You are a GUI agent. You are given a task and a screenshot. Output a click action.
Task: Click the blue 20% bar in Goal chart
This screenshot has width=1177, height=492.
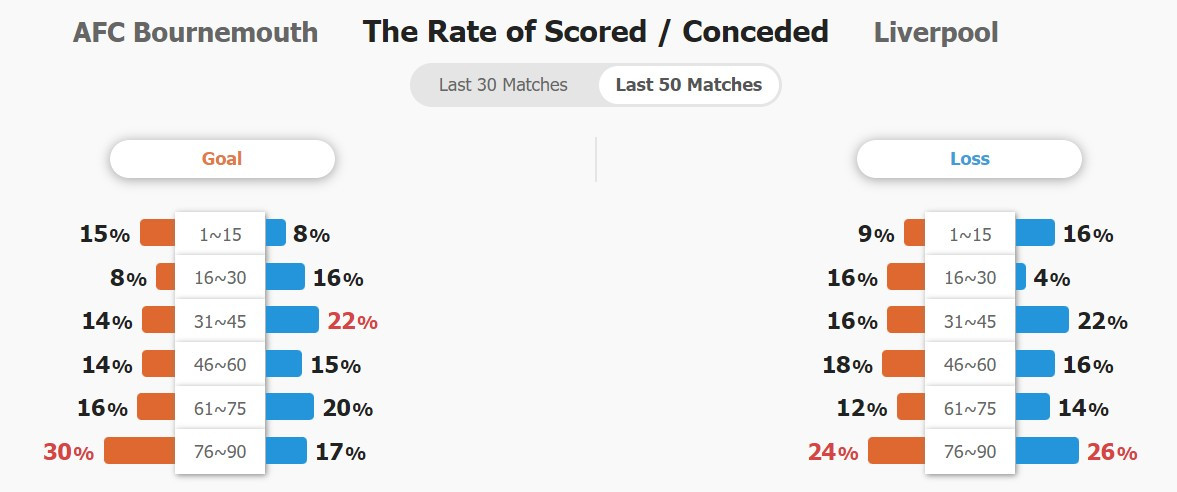coord(290,406)
